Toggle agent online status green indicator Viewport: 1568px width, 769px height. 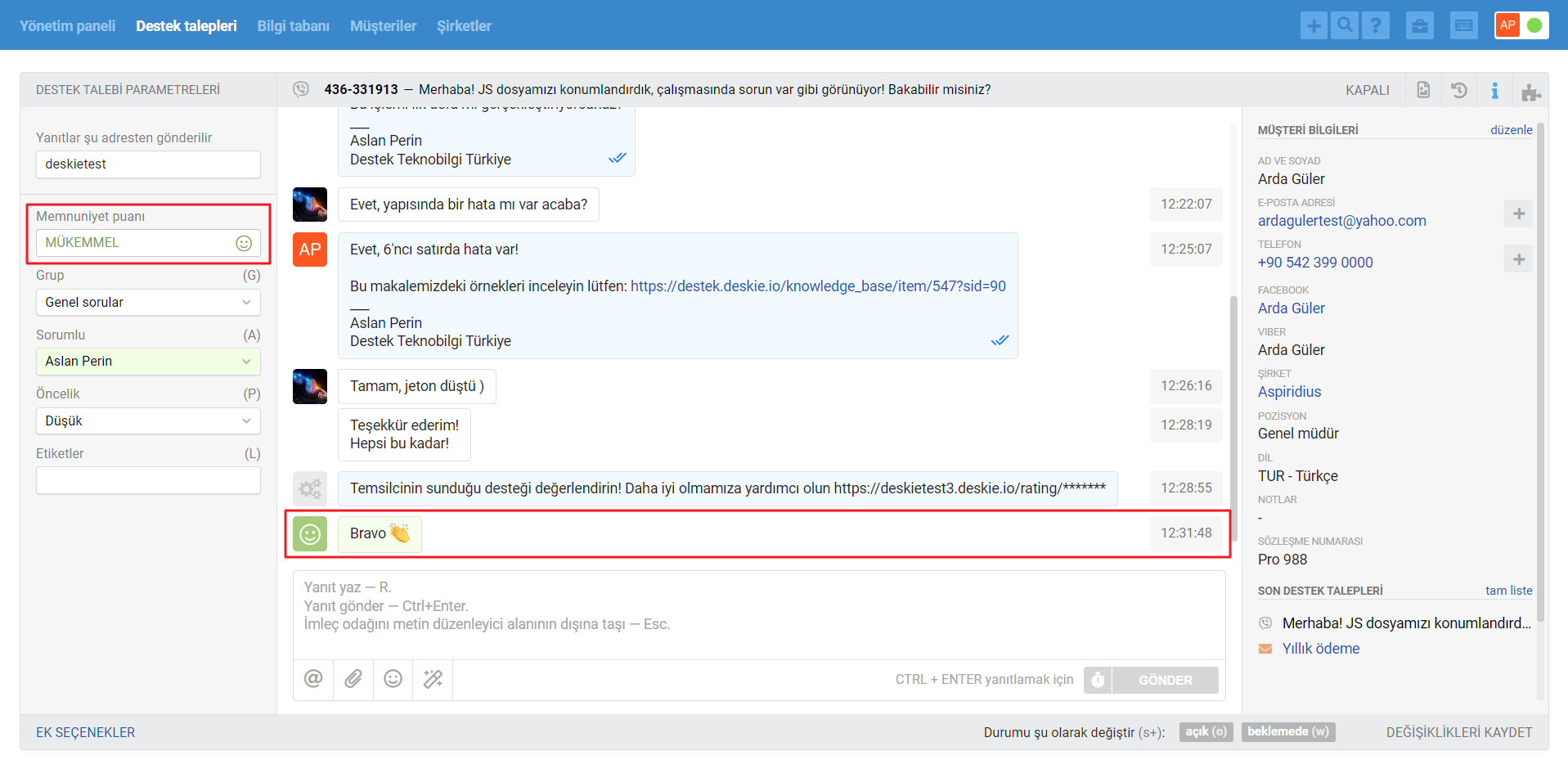point(1534,25)
